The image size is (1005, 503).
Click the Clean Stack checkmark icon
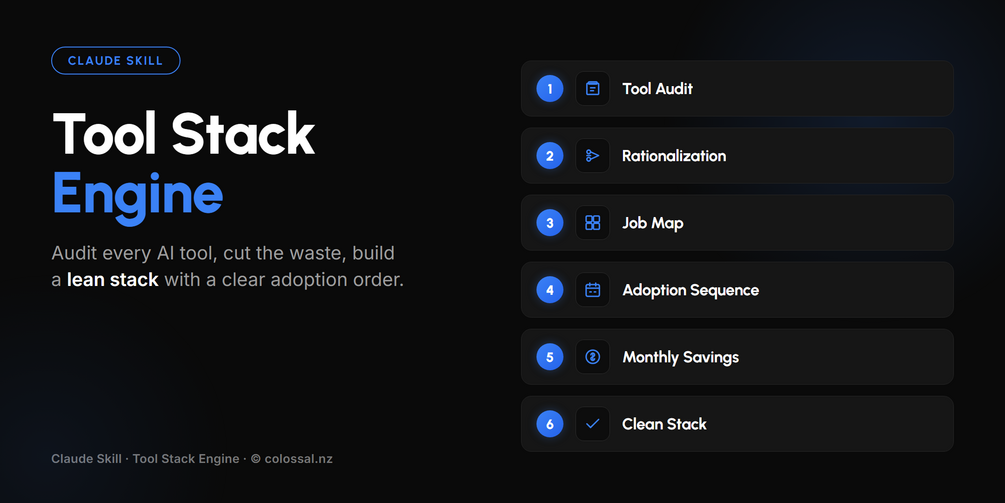592,424
